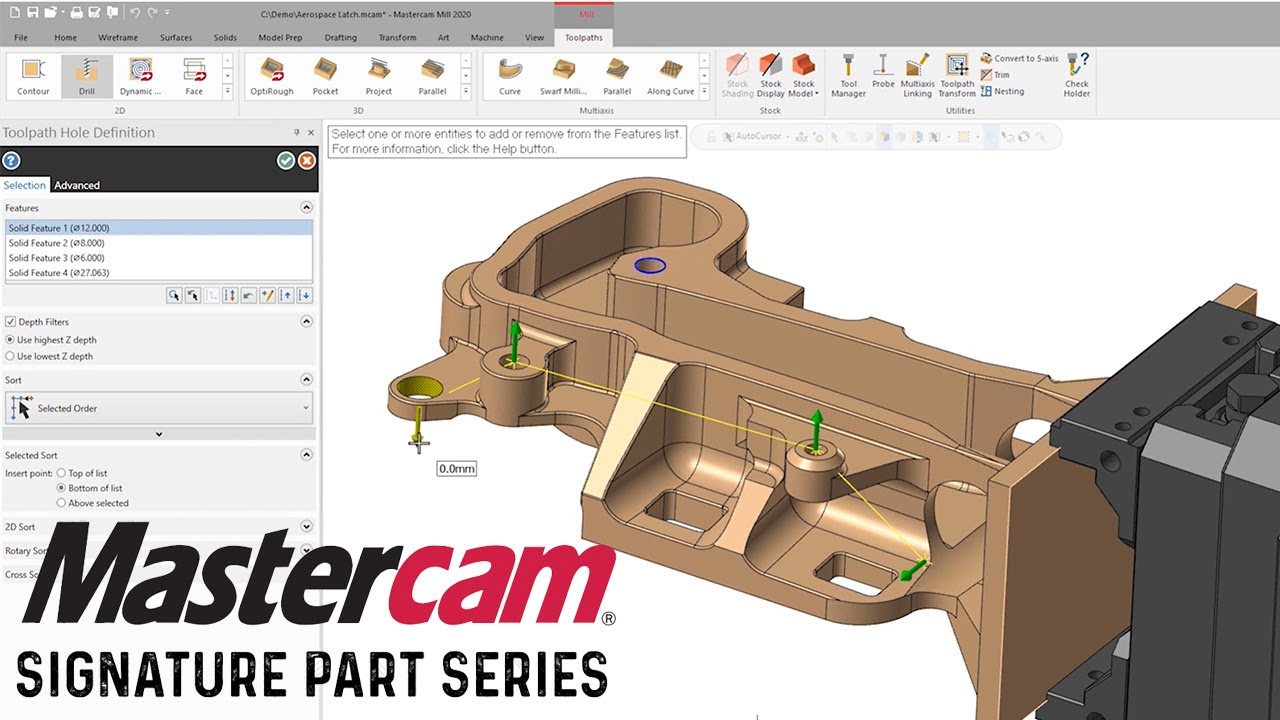The image size is (1280, 720).
Task: Expand the 2D toolpaths gallery
Action: tap(227, 92)
